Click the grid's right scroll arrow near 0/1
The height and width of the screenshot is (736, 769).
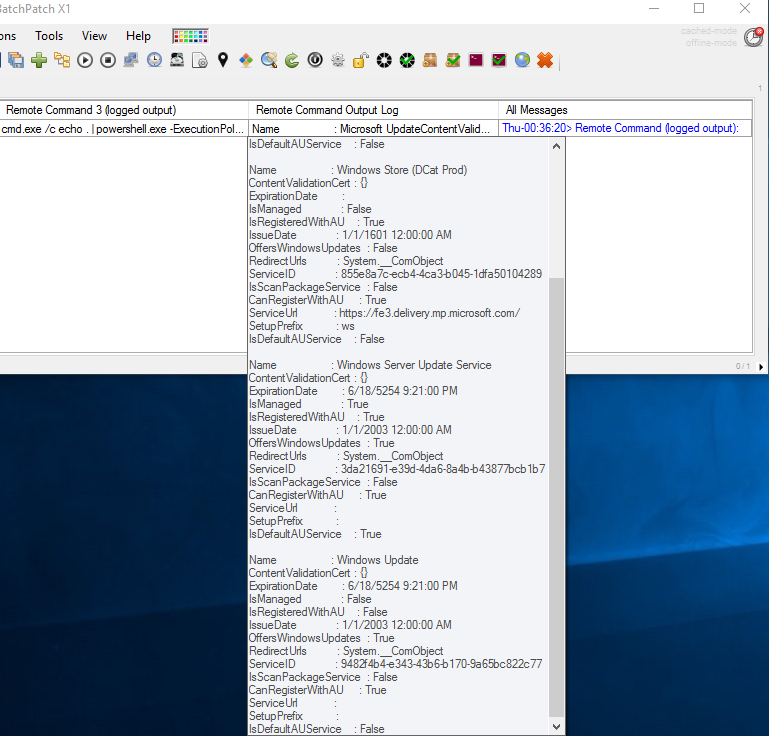(x=761, y=366)
